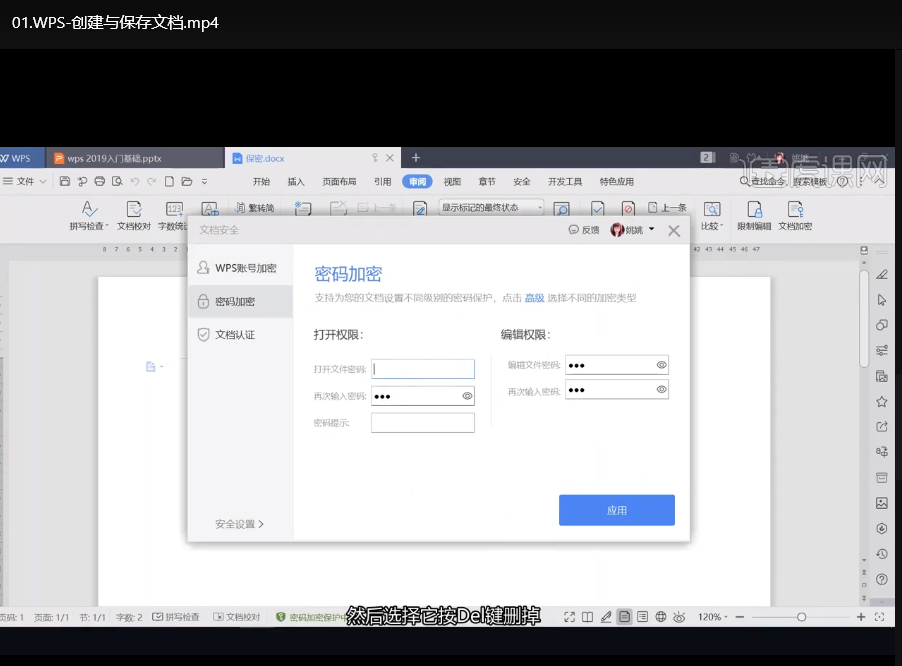Open the 显示标记的最终状态 dropdown
The image size is (902, 666).
point(491,208)
